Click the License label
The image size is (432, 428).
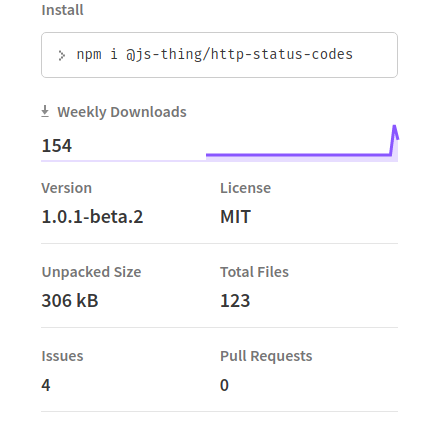(x=245, y=188)
